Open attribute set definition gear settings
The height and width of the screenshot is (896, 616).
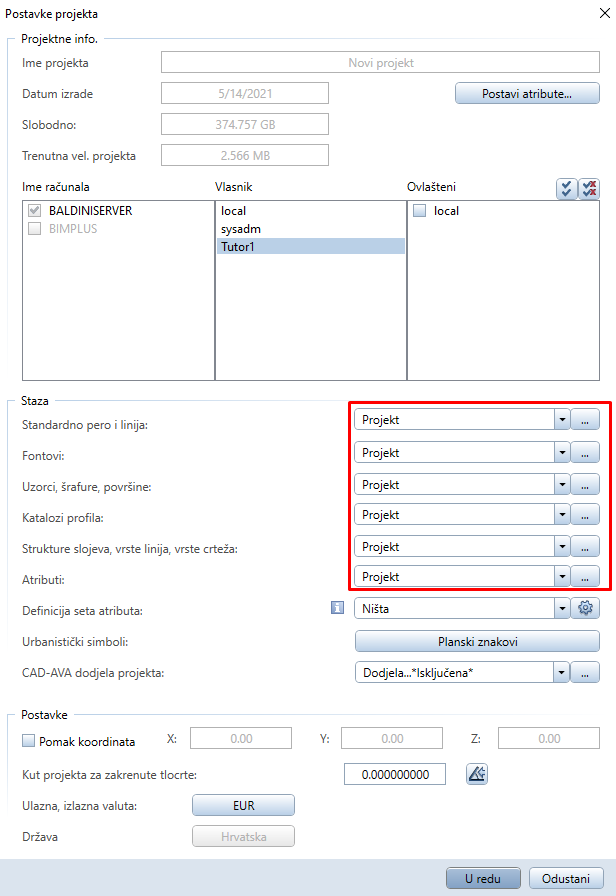click(x=585, y=608)
